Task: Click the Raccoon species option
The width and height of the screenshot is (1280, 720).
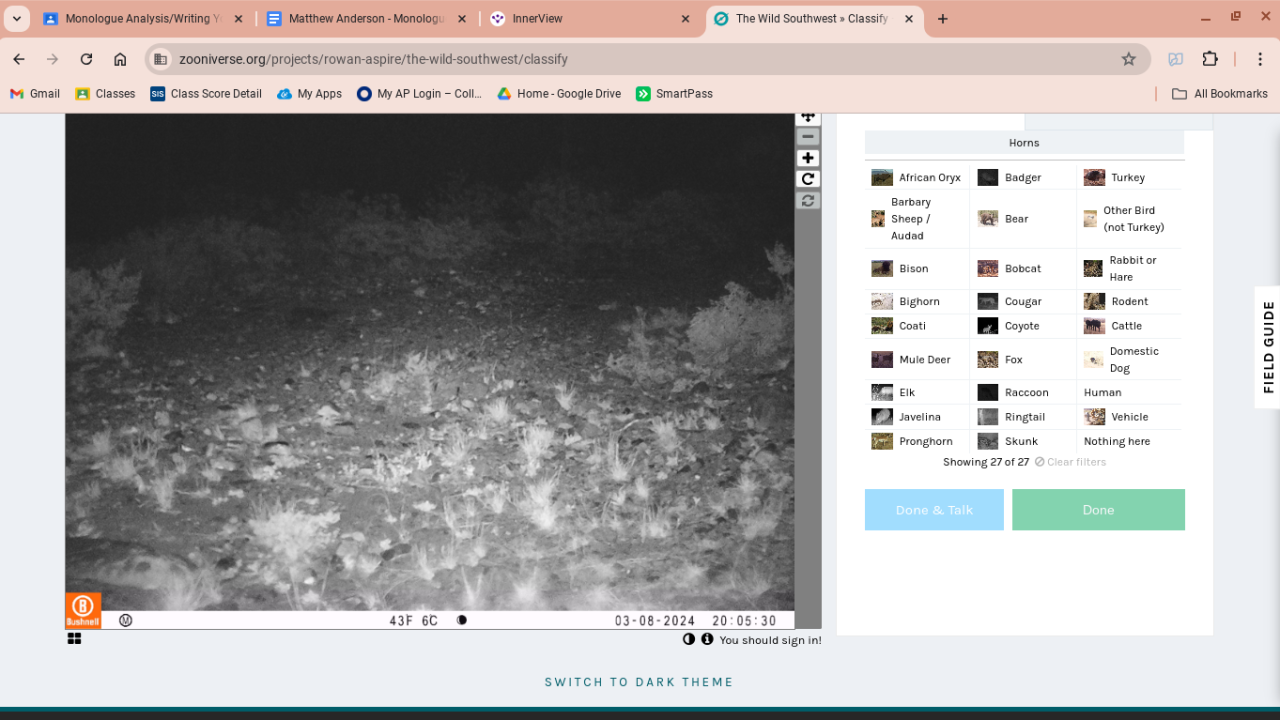Action: click(x=1023, y=393)
